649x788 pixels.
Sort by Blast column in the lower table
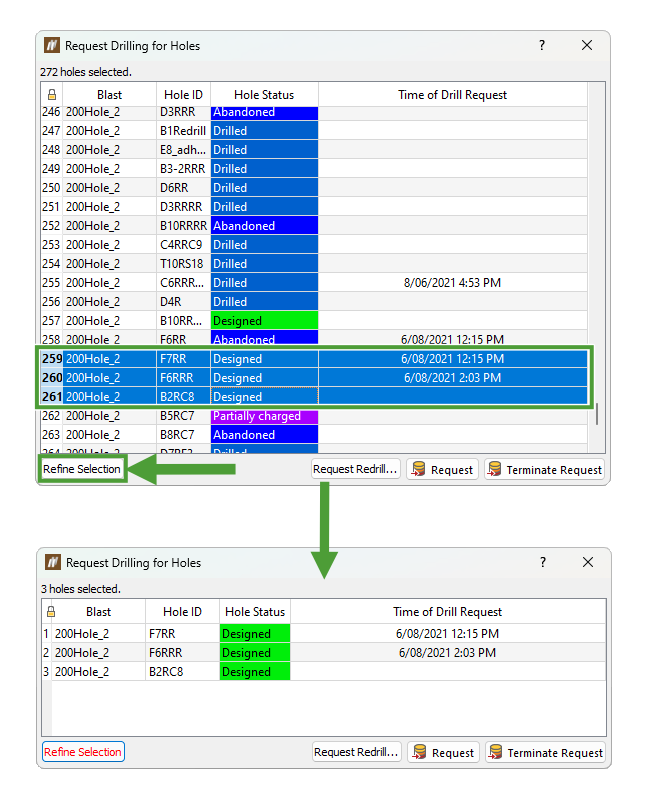click(x=99, y=612)
